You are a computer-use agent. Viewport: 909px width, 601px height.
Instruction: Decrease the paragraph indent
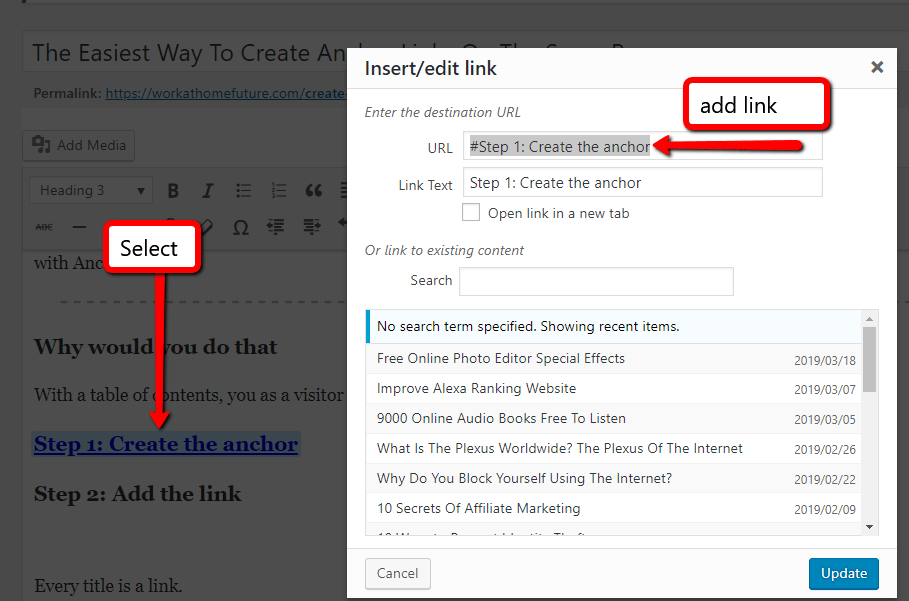[x=276, y=227]
